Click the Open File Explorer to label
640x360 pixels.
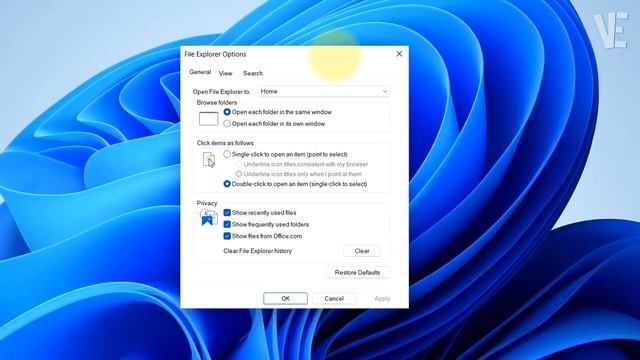(x=221, y=92)
